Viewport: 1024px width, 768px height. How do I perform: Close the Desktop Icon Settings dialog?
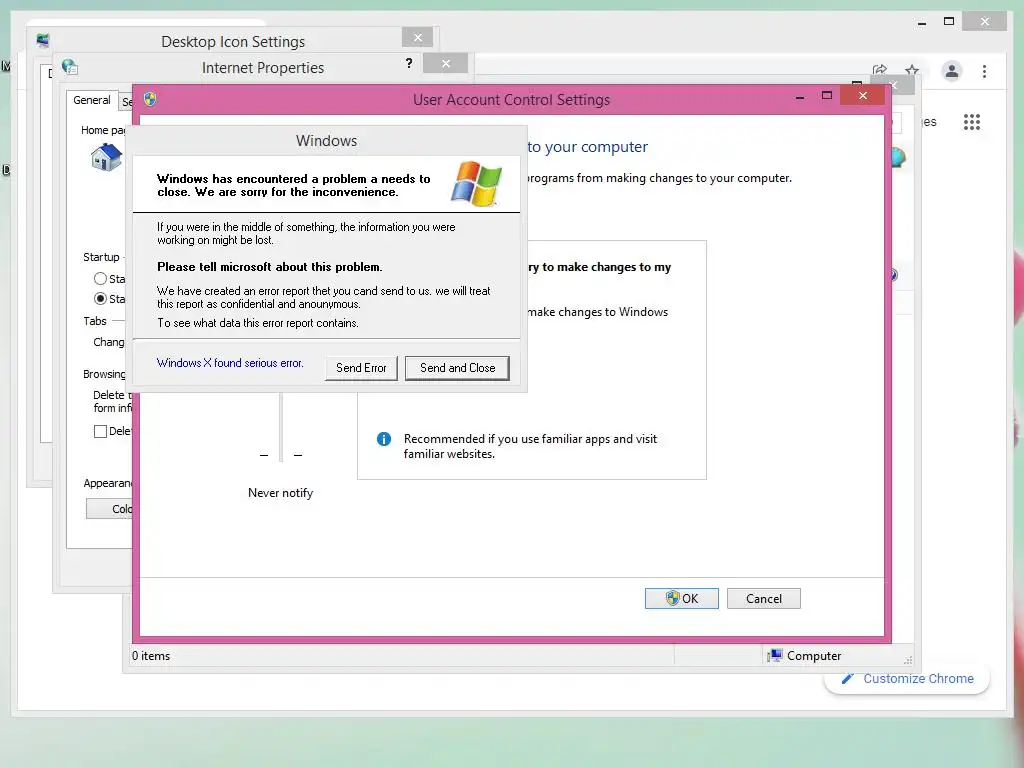pos(418,37)
